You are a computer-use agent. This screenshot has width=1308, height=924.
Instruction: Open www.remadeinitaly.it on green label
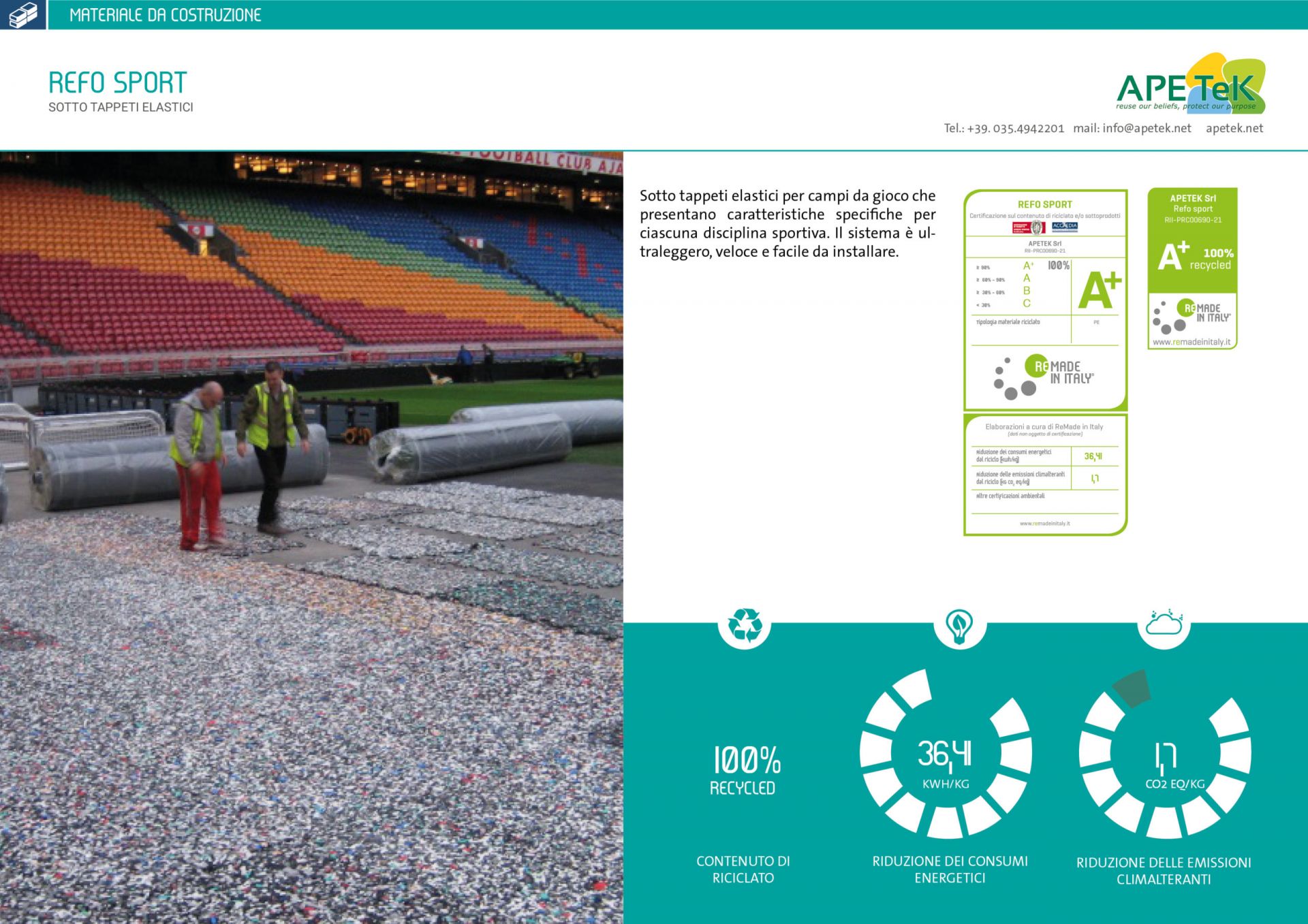tap(1192, 342)
